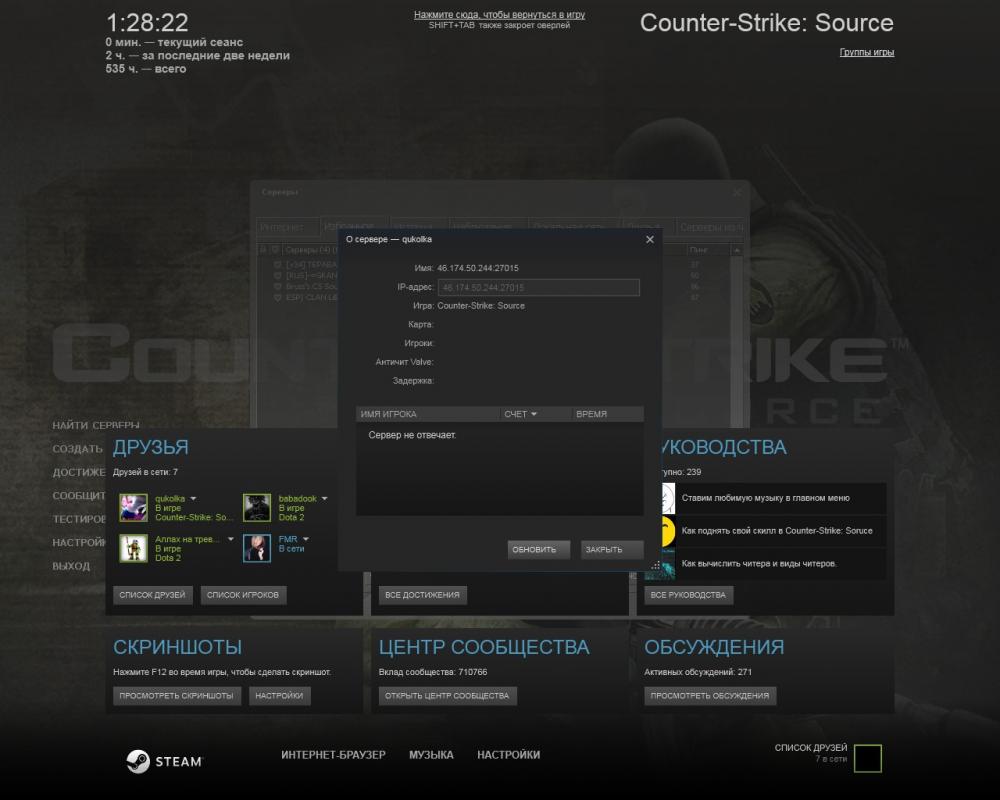This screenshot has width=1000, height=800.
Task: Open МУЗЫКА in bottom bar
Action: point(431,755)
